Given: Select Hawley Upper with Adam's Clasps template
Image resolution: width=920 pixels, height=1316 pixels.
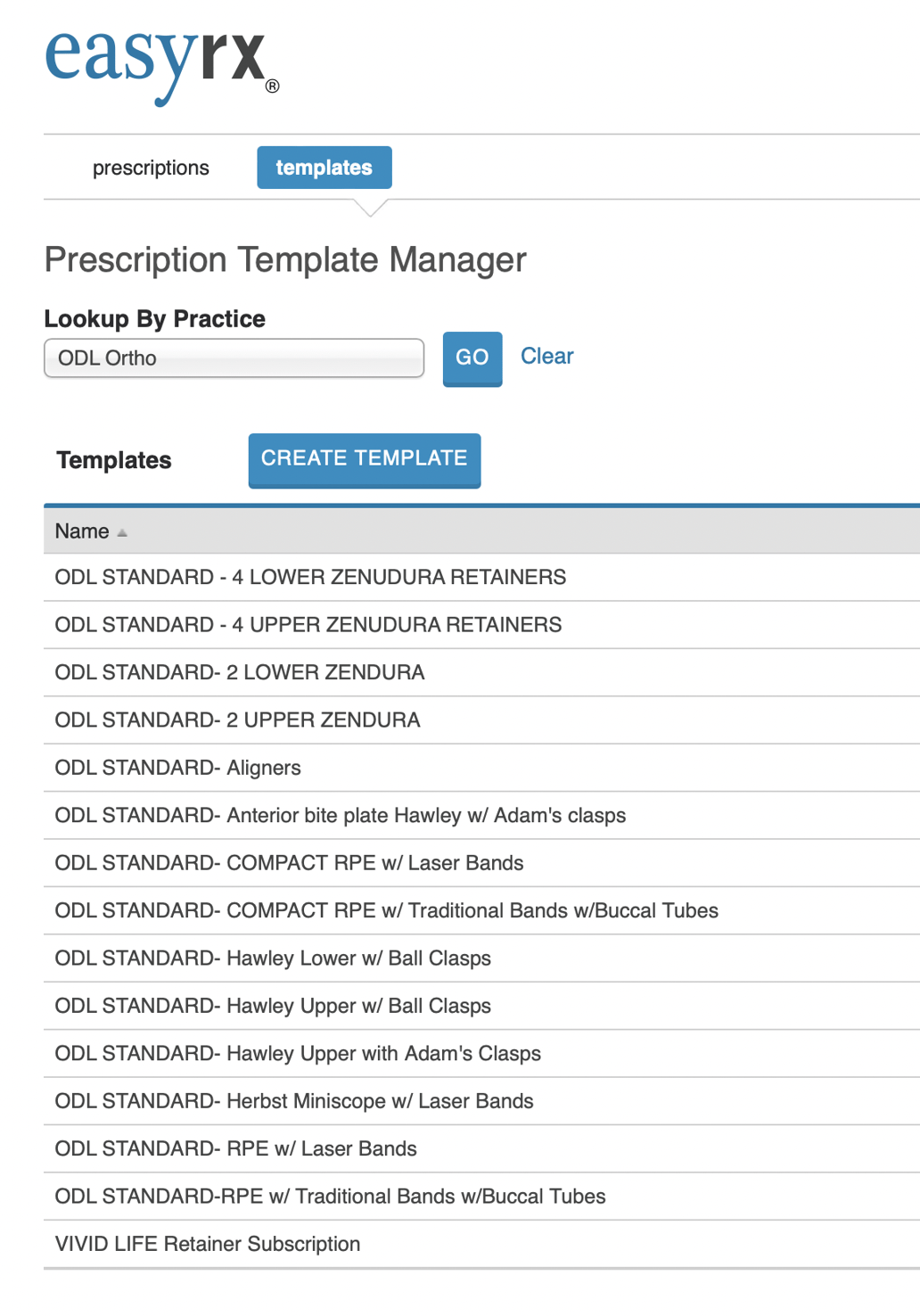Looking at the screenshot, I should pos(298,1054).
